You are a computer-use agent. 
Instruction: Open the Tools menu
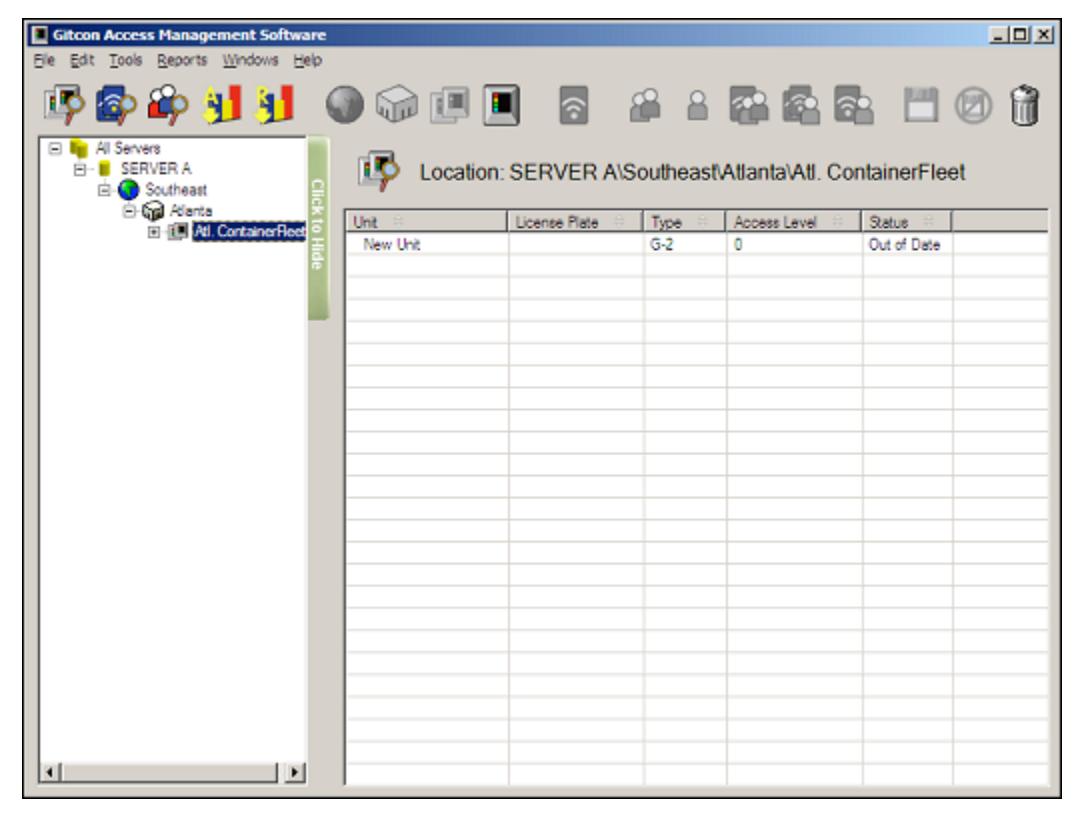(x=125, y=60)
